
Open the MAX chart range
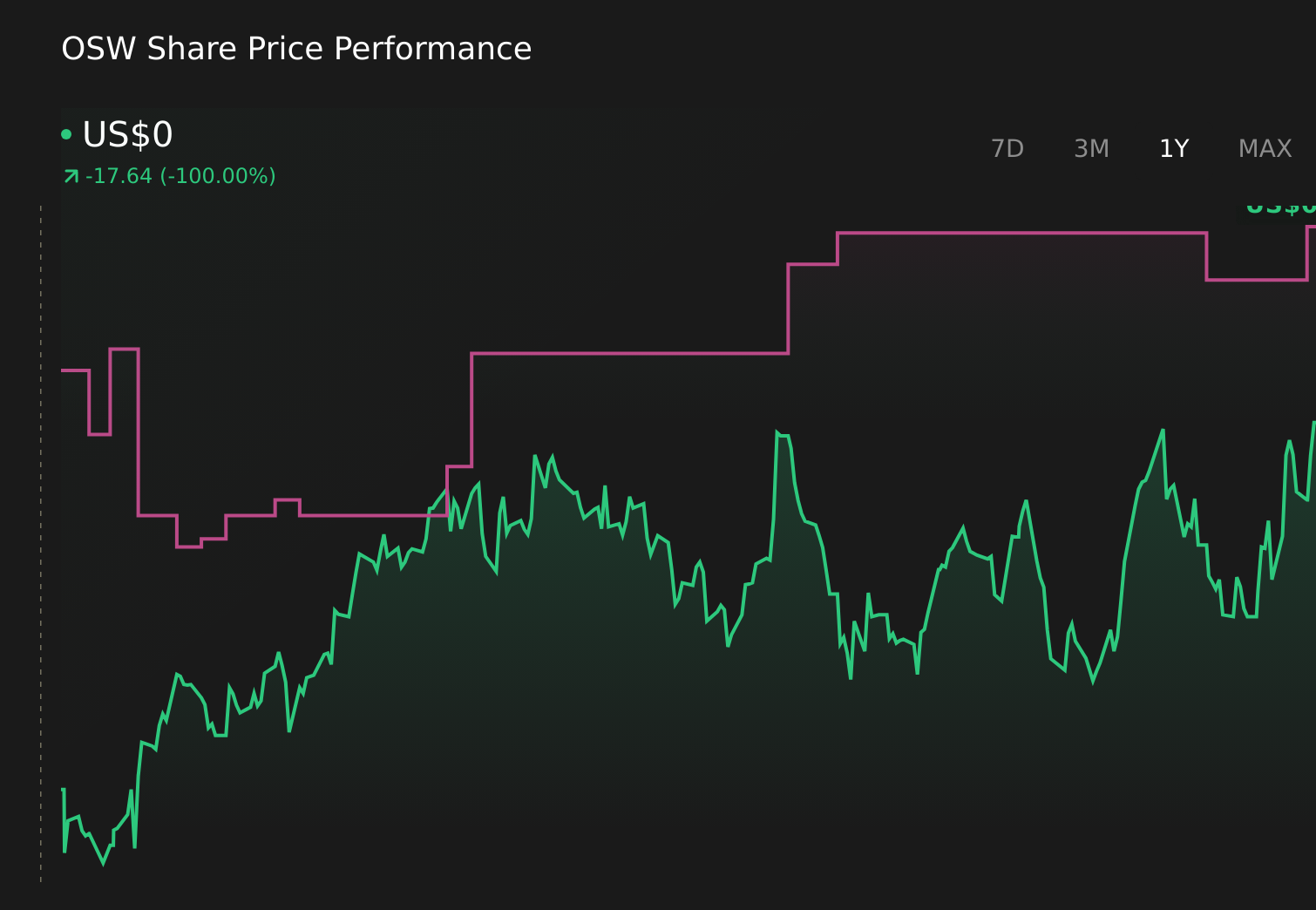click(1265, 148)
